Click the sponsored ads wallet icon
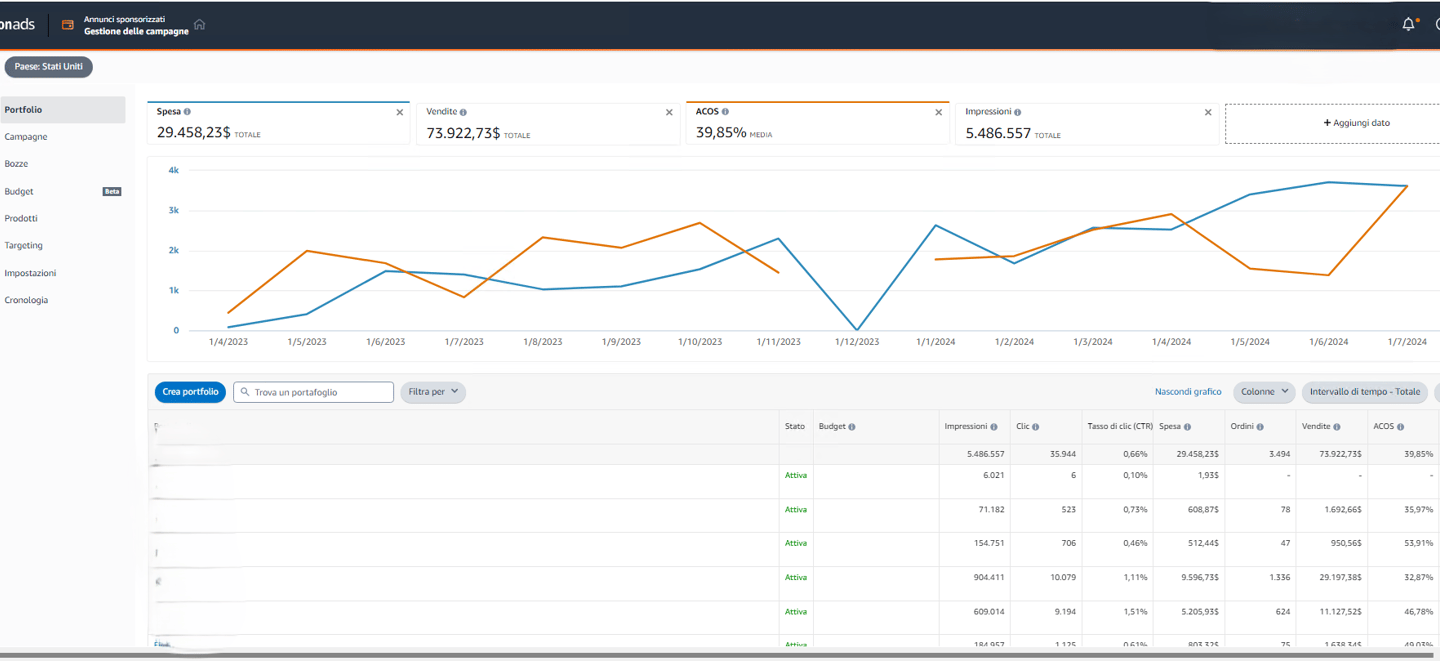Screen dimensions: 1440x661 [x=68, y=25]
